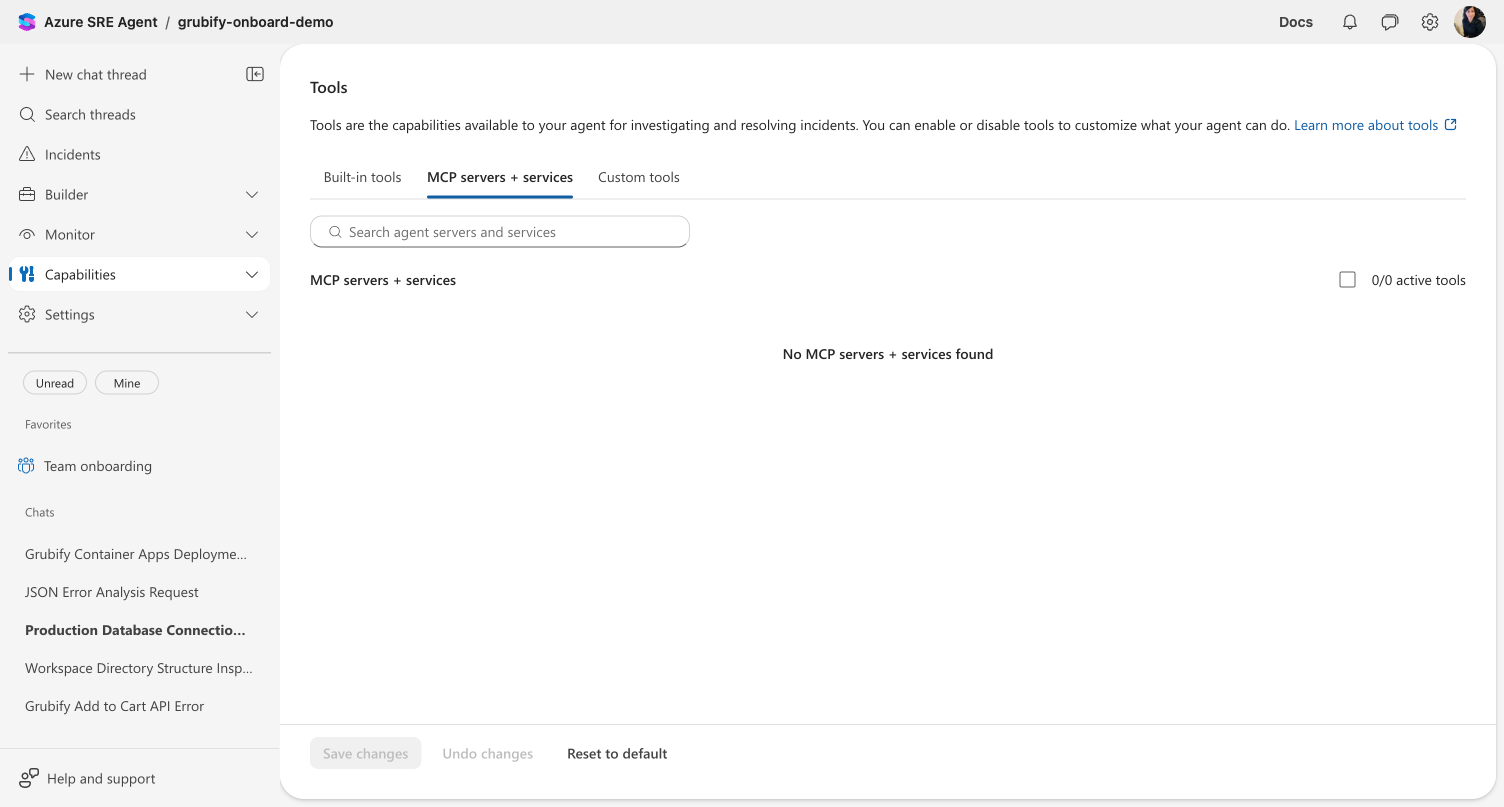Filter threads with the Unread chip
This screenshot has width=1504, height=807.
coord(55,383)
